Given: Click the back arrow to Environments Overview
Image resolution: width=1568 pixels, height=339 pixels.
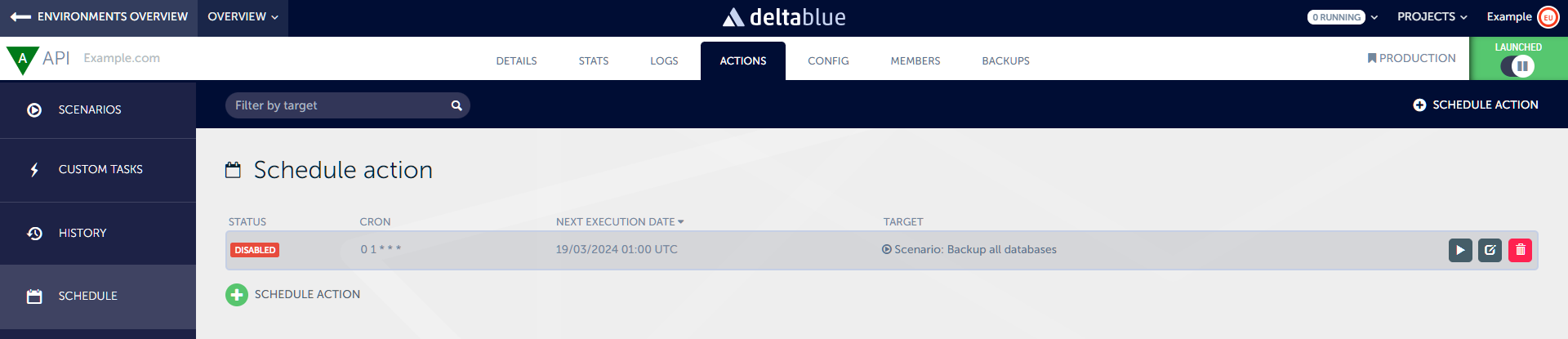Looking at the screenshot, I should [20, 16].
